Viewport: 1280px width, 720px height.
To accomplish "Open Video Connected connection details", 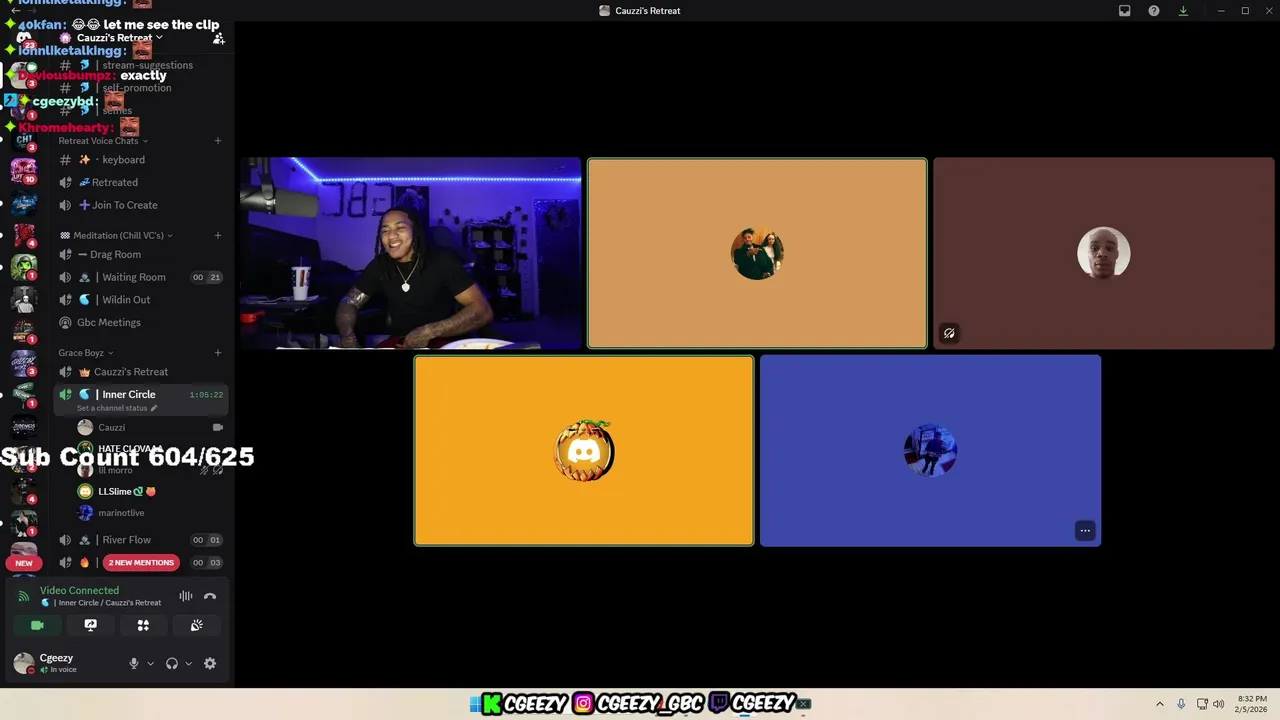I will pyautogui.click(x=79, y=591).
